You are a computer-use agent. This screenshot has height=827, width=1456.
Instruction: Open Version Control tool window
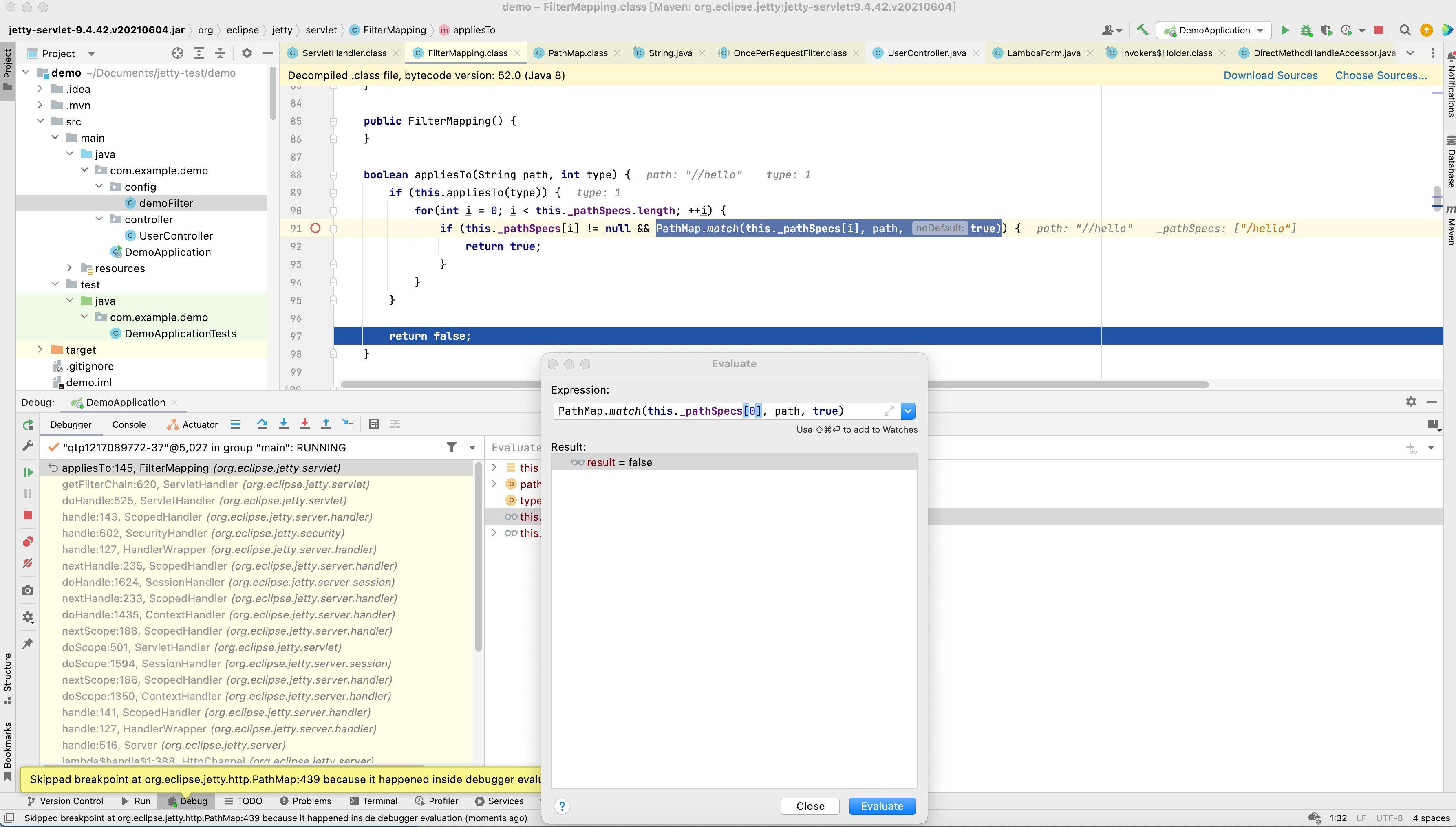click(65, 801)
